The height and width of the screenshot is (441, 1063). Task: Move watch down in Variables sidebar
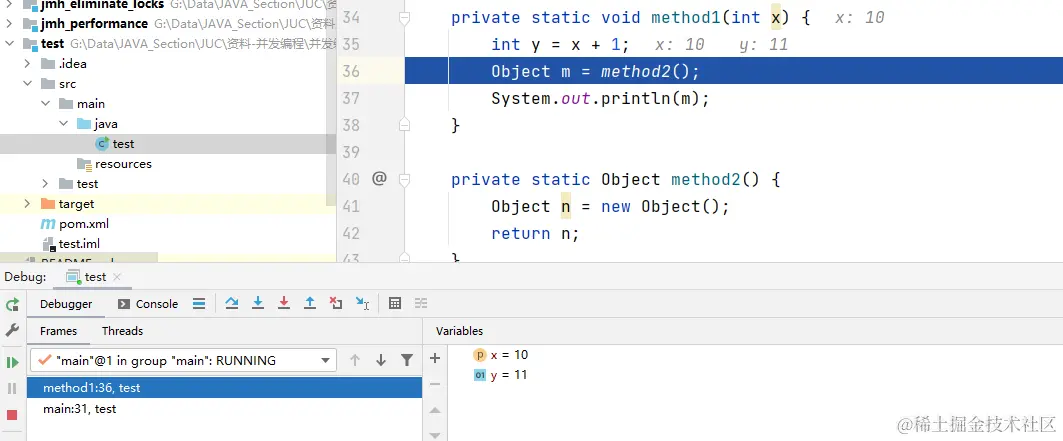point(435,435)
